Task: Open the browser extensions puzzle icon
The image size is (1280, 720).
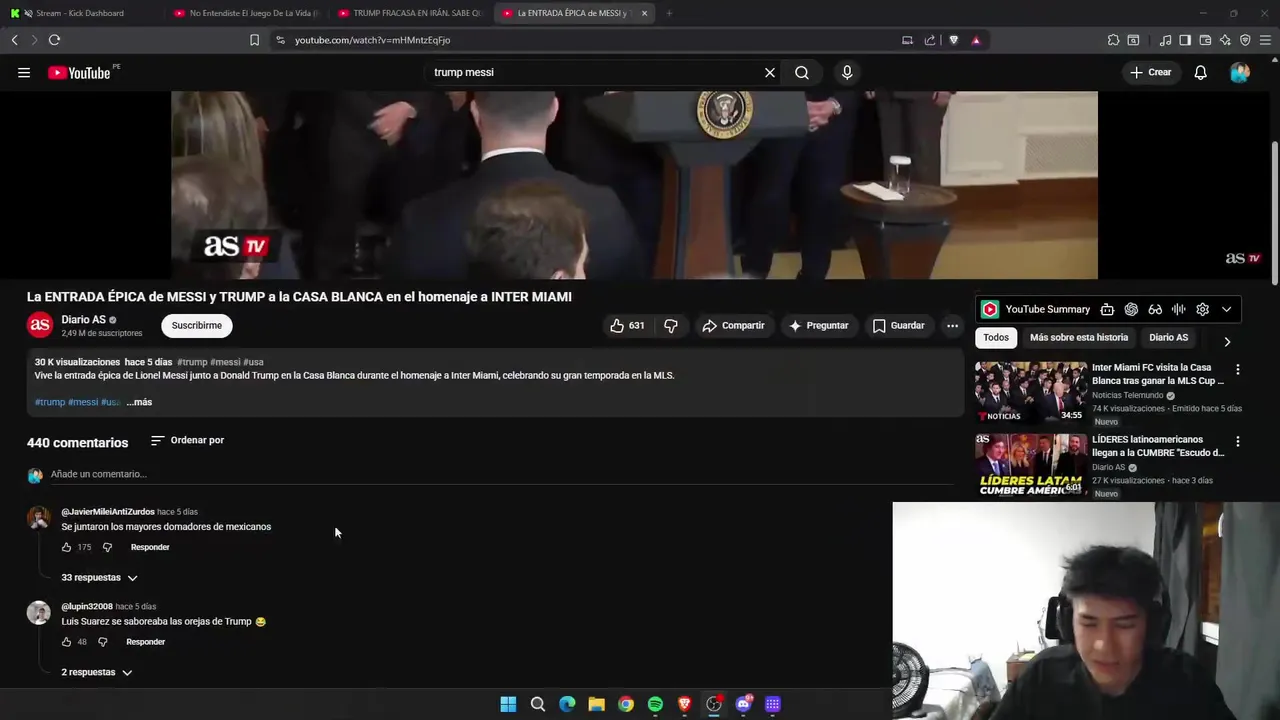Action: 1113,40
